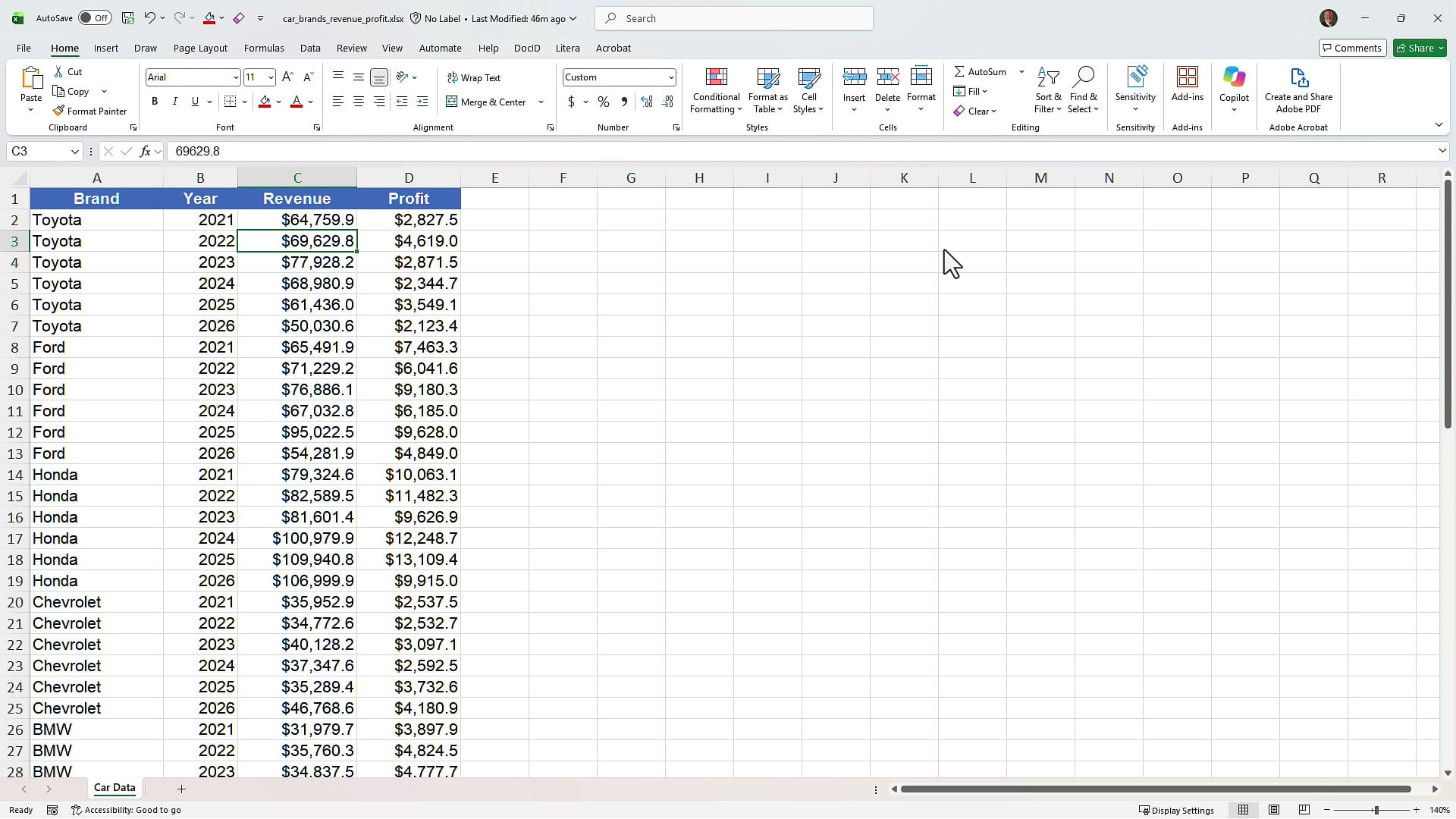1456x819 pixels.
Task: Open Conditional Formatting
Action: coord(716,91)
